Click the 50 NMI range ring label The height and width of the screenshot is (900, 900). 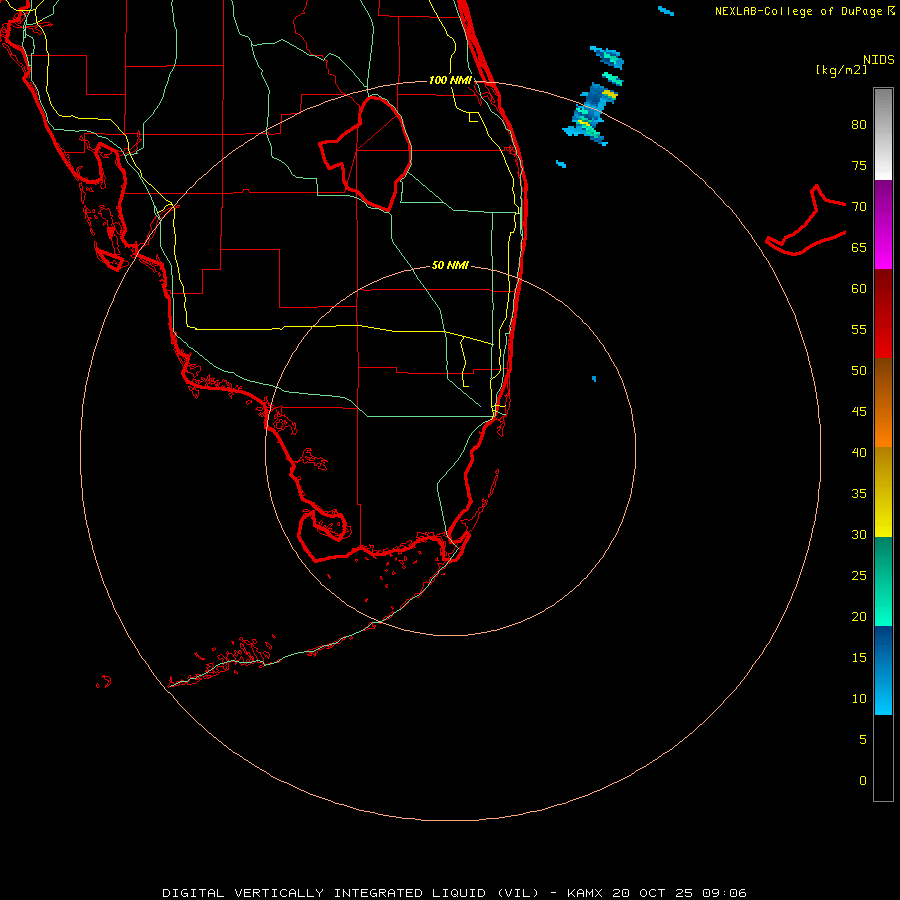[450, 265]
